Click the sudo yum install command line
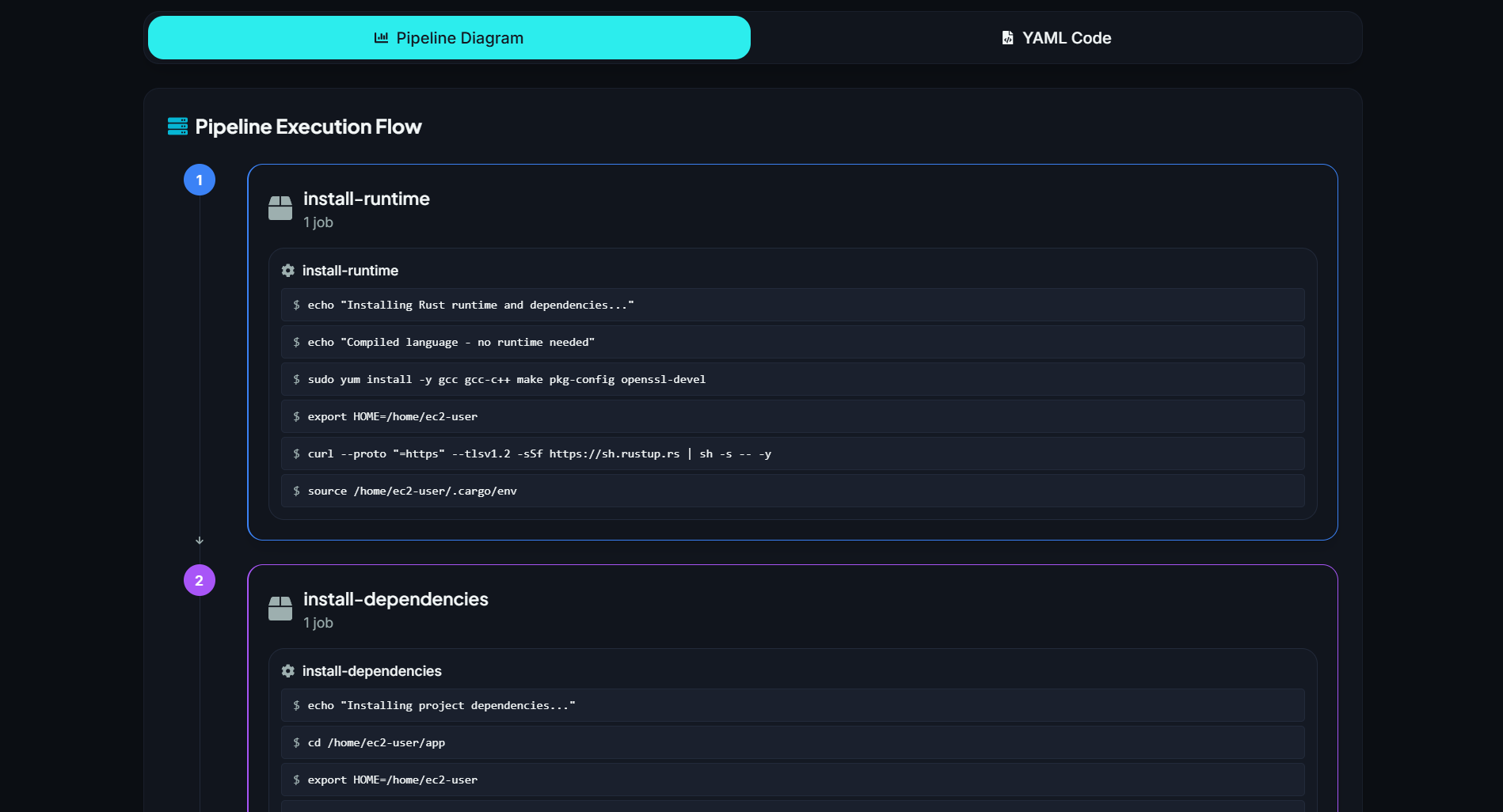The width and height of the screenshot is (1503, 812). (x=793, y=379)
